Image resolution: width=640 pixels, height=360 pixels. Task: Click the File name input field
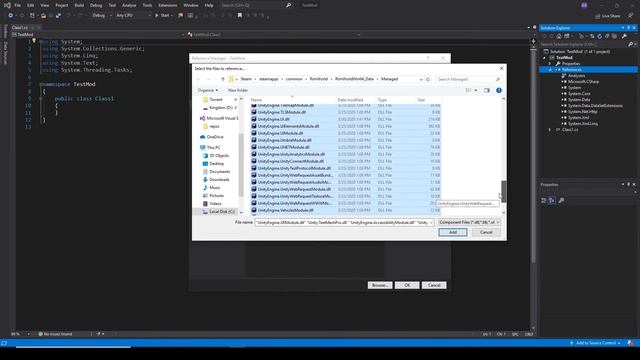pyautogui.click(x=342, y=222)
